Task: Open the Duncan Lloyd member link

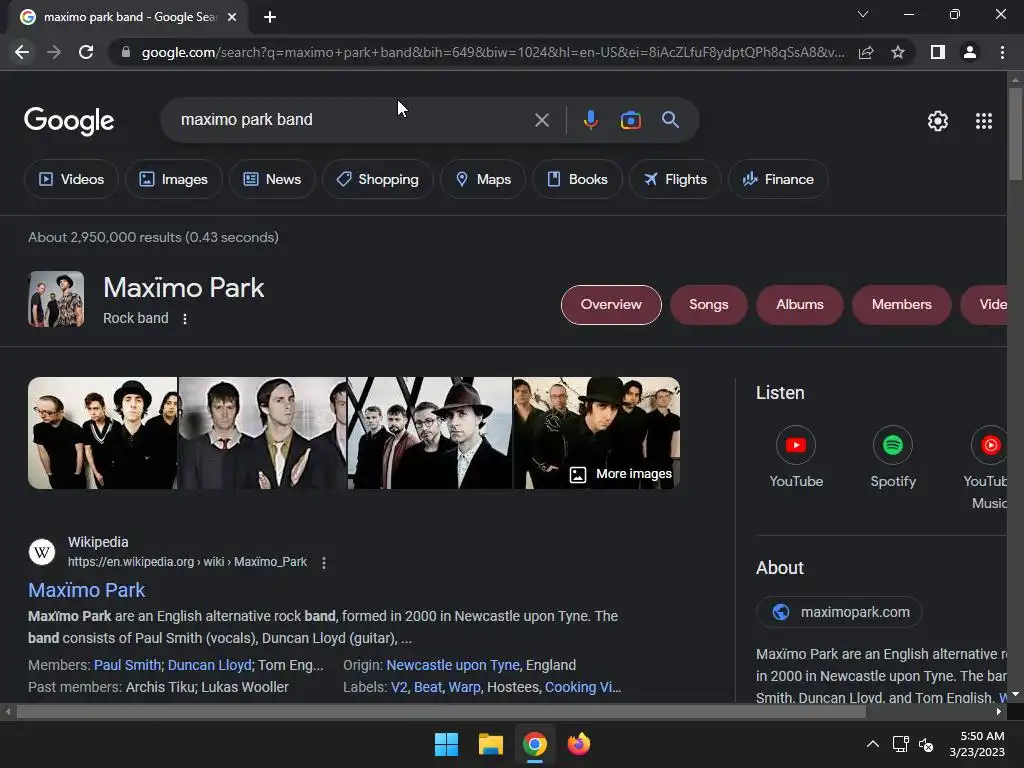Action: point(210,665)
